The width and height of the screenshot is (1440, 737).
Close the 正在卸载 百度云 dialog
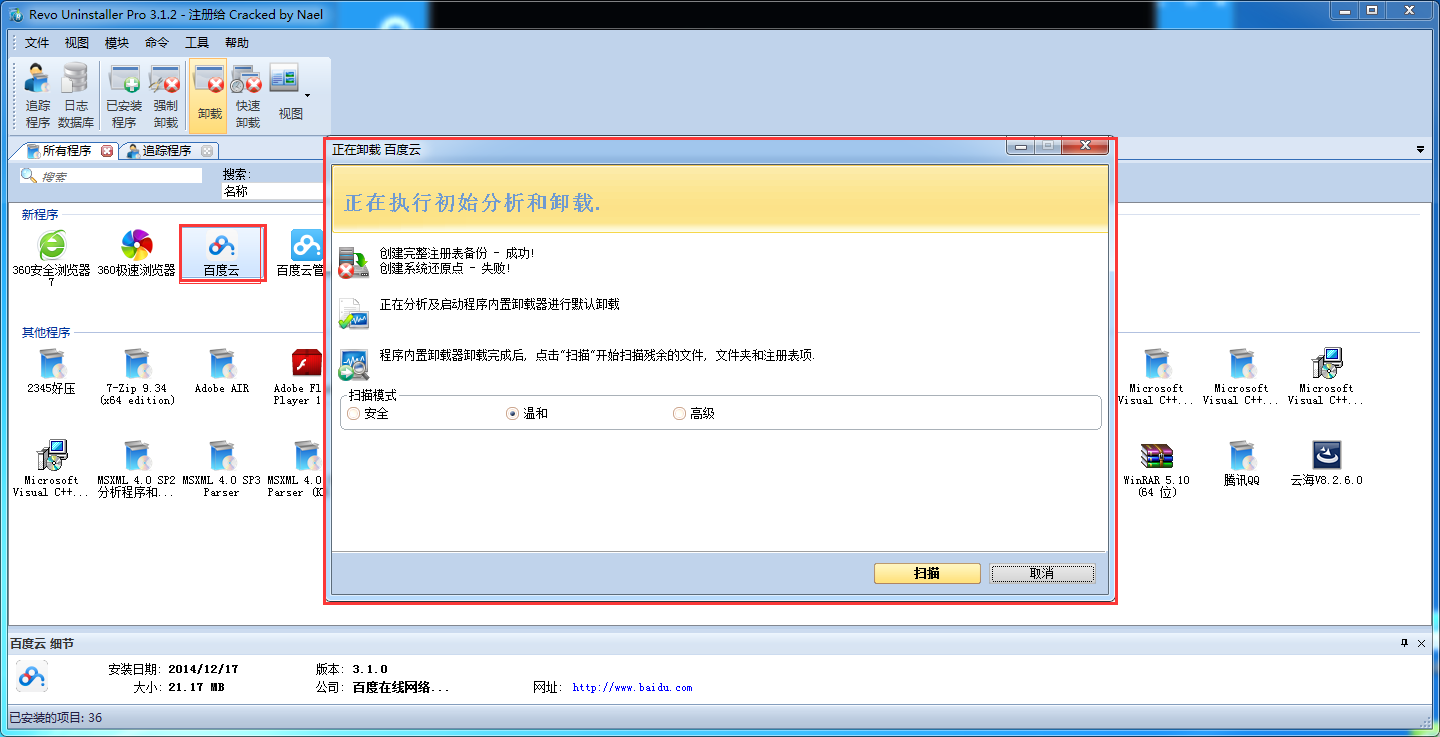click(x=1085, y=148)
